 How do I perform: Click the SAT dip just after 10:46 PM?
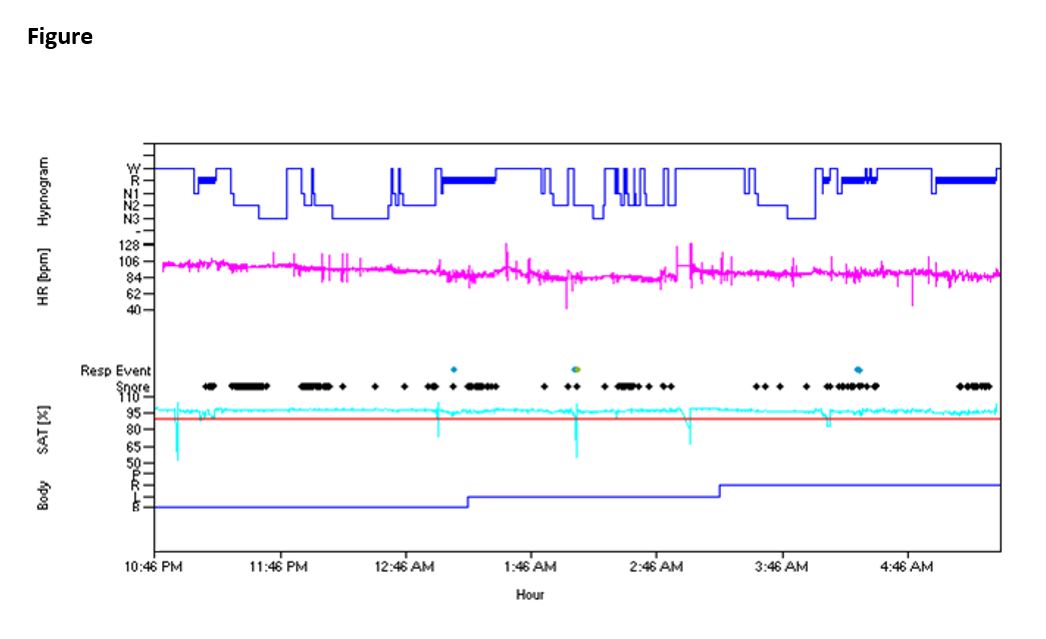coord(177,440)
